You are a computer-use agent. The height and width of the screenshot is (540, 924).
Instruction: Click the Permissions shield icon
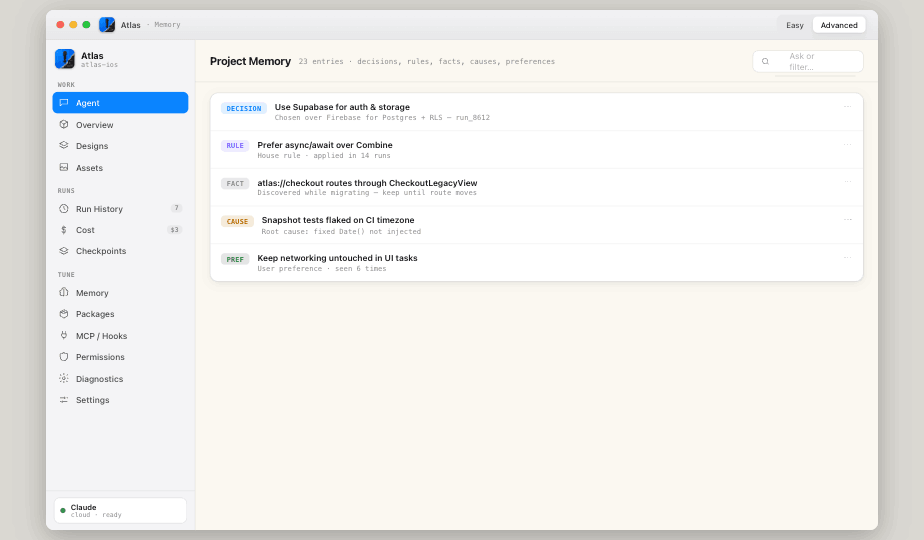pyautogui.click(x=64, y=357)
